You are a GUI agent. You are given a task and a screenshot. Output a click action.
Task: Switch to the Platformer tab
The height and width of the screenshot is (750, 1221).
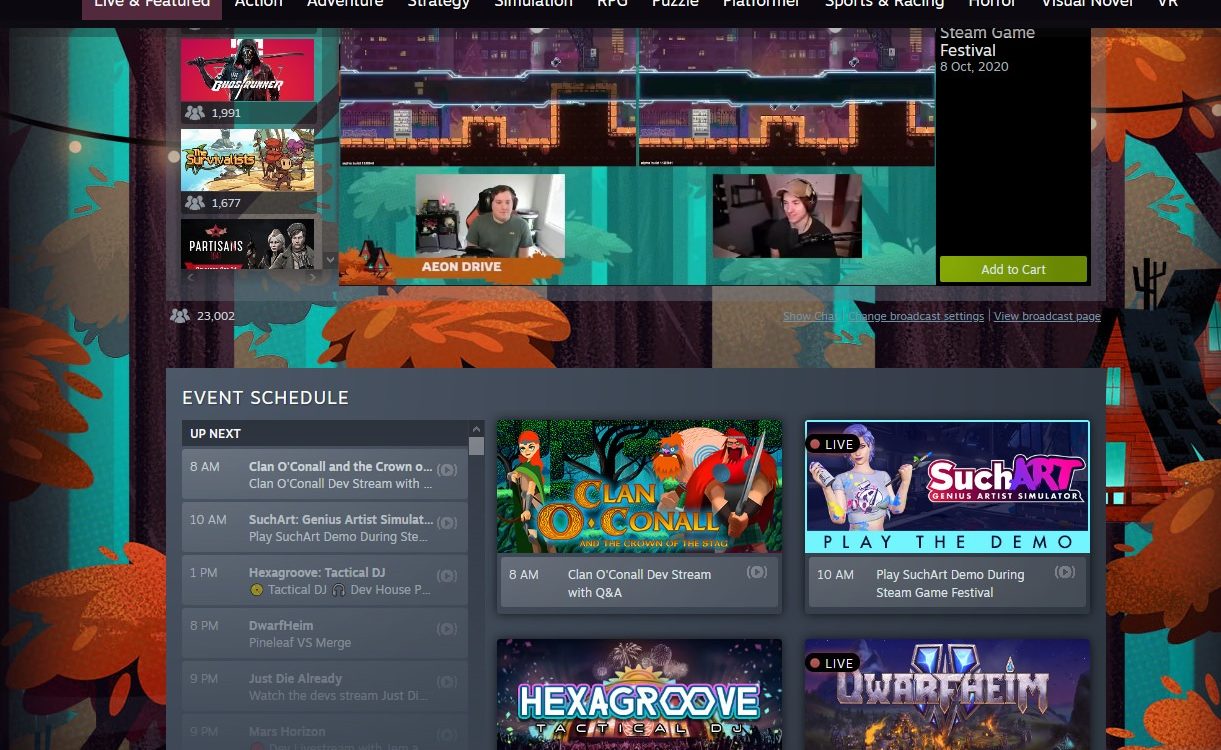[x=761, y=3]
